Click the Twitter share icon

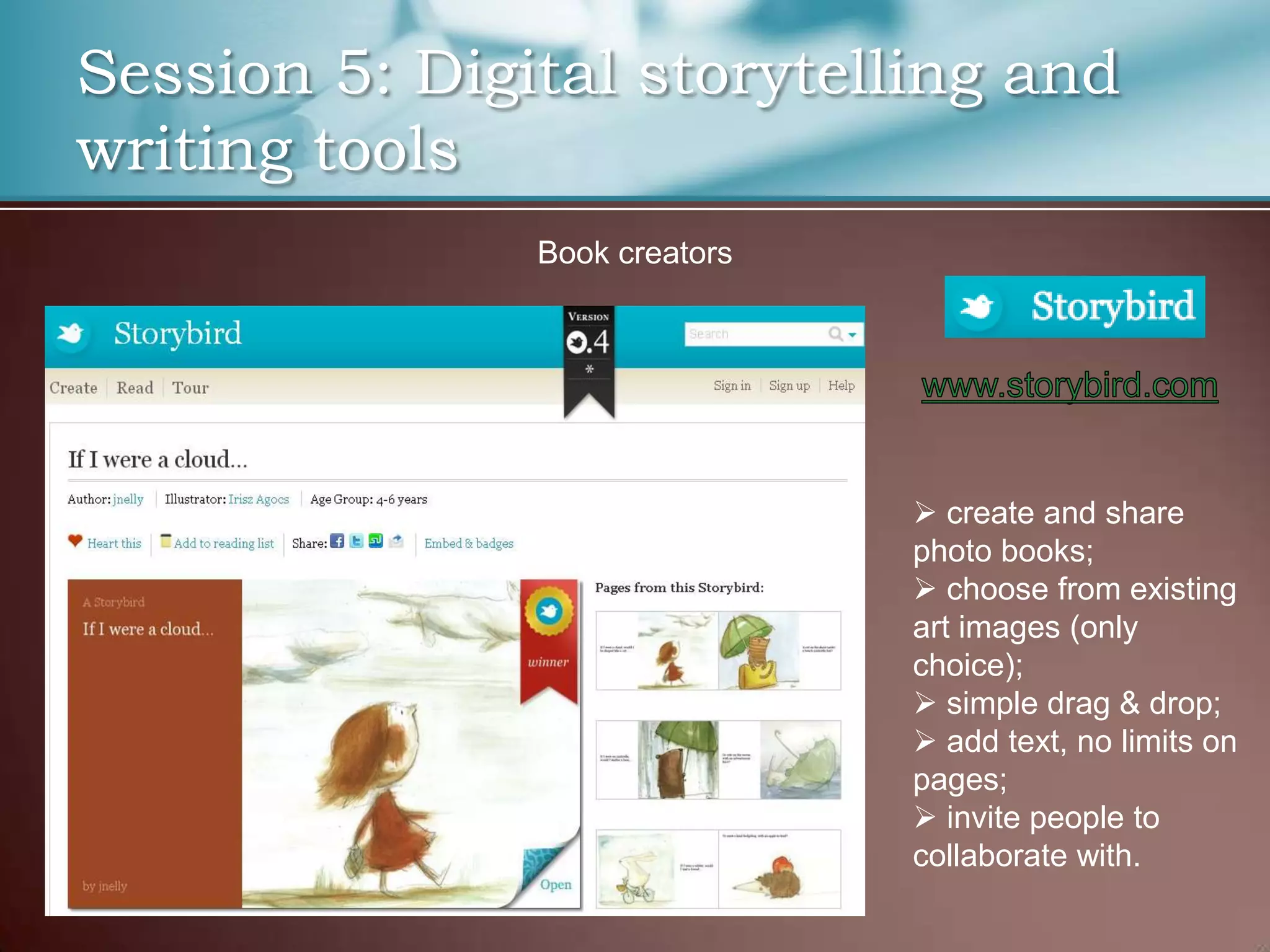(x=357, y=541)
